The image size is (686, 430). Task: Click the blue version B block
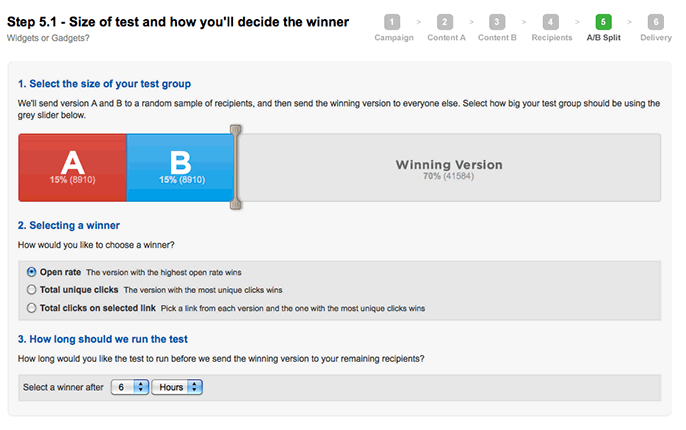coord(181,167)
